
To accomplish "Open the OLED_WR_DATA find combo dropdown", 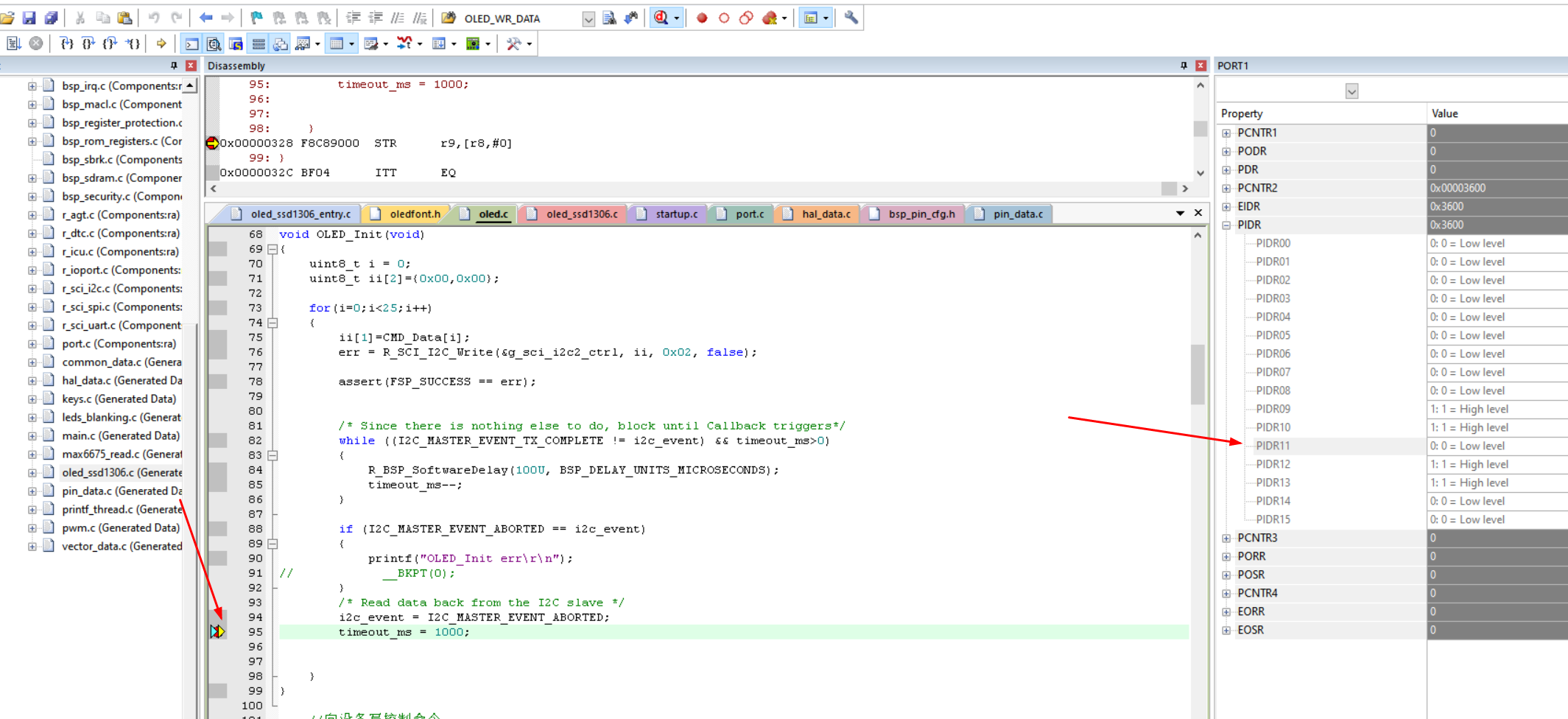I will 588,19.
